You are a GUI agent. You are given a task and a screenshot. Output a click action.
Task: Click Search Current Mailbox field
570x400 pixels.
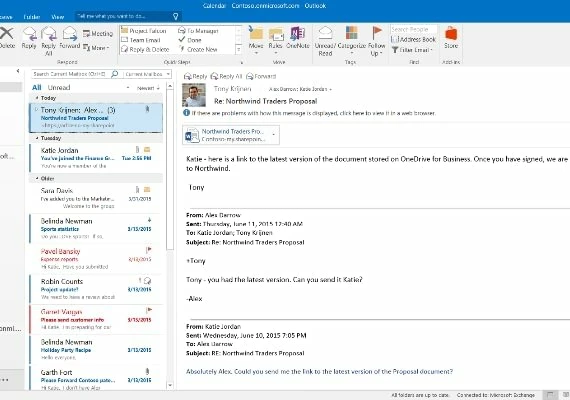70,74
